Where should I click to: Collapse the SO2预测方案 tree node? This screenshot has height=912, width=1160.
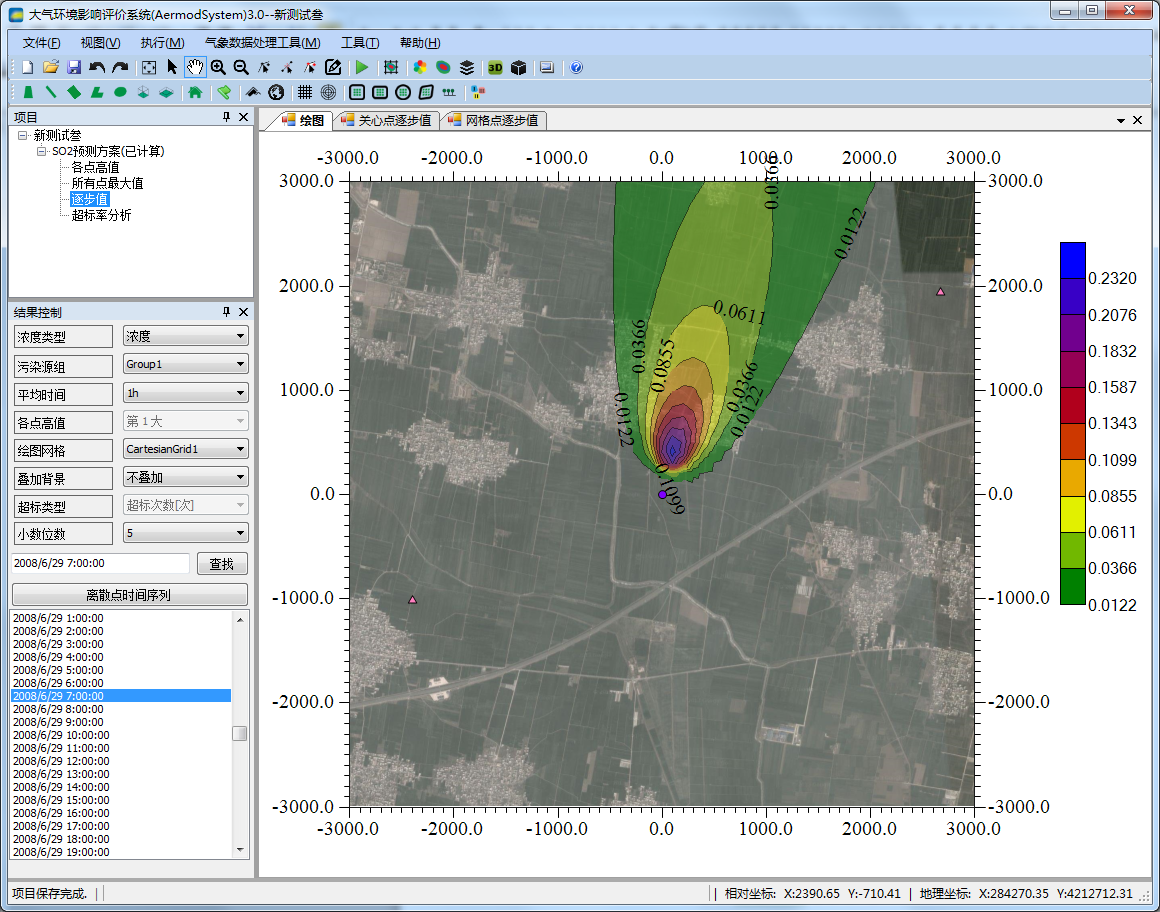click(x=42, y=151)
